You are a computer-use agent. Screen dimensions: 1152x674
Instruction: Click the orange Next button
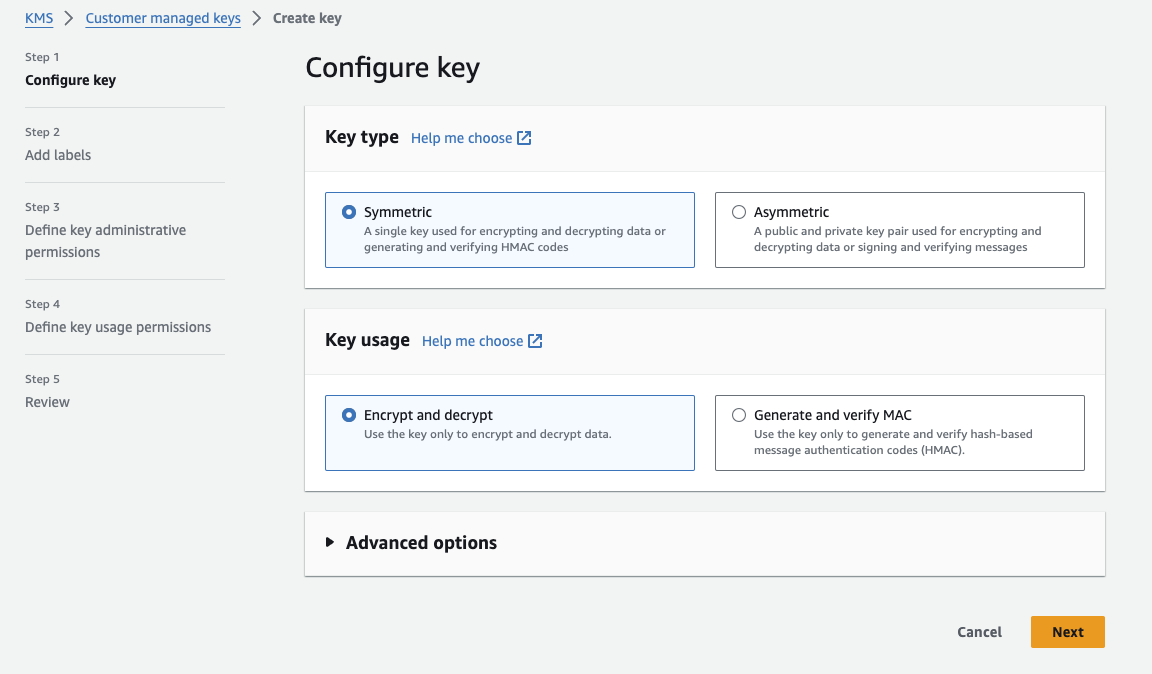[x=1067, y=632]
